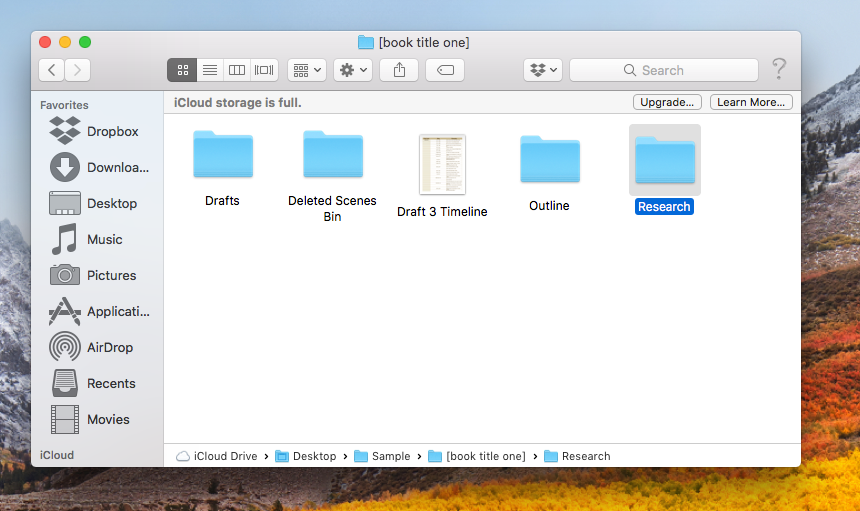The height and width of the screenshot is (511, 860).
Task: Click iCloud Drive in the path bar
Action: 217,456
